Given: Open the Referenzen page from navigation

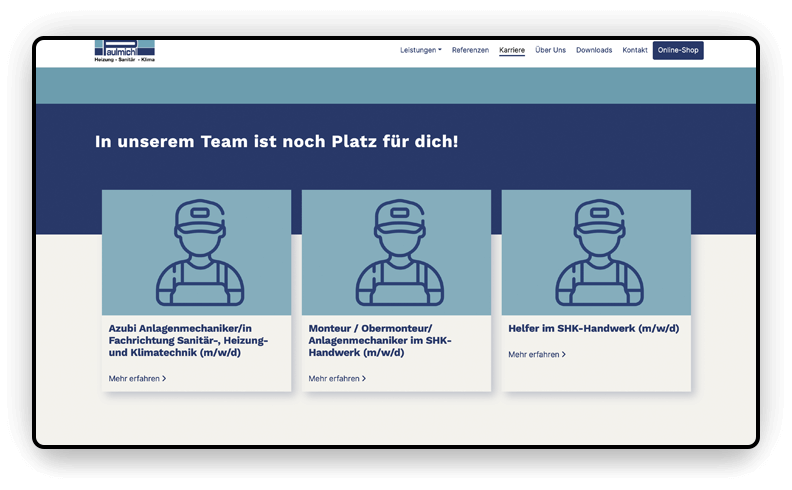Looking at the screenshot, I should (x=470, y=50).
